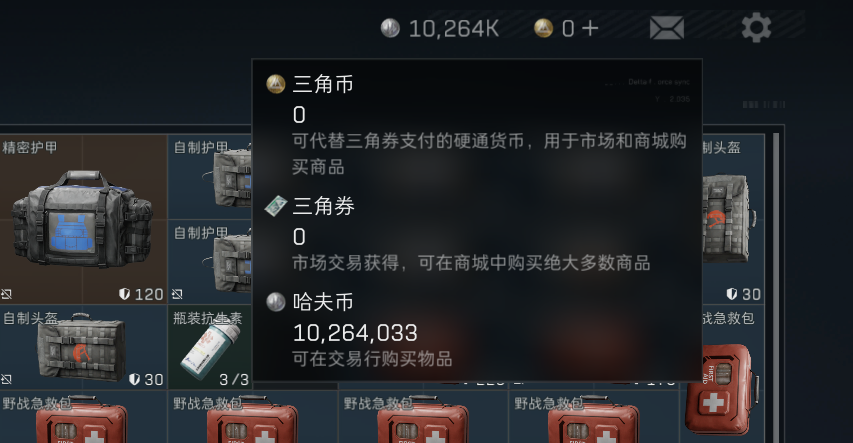Click the plus to add 三角币
This screenshot has height=443, width=853.
pyautogui.click(x=590, y=28)
